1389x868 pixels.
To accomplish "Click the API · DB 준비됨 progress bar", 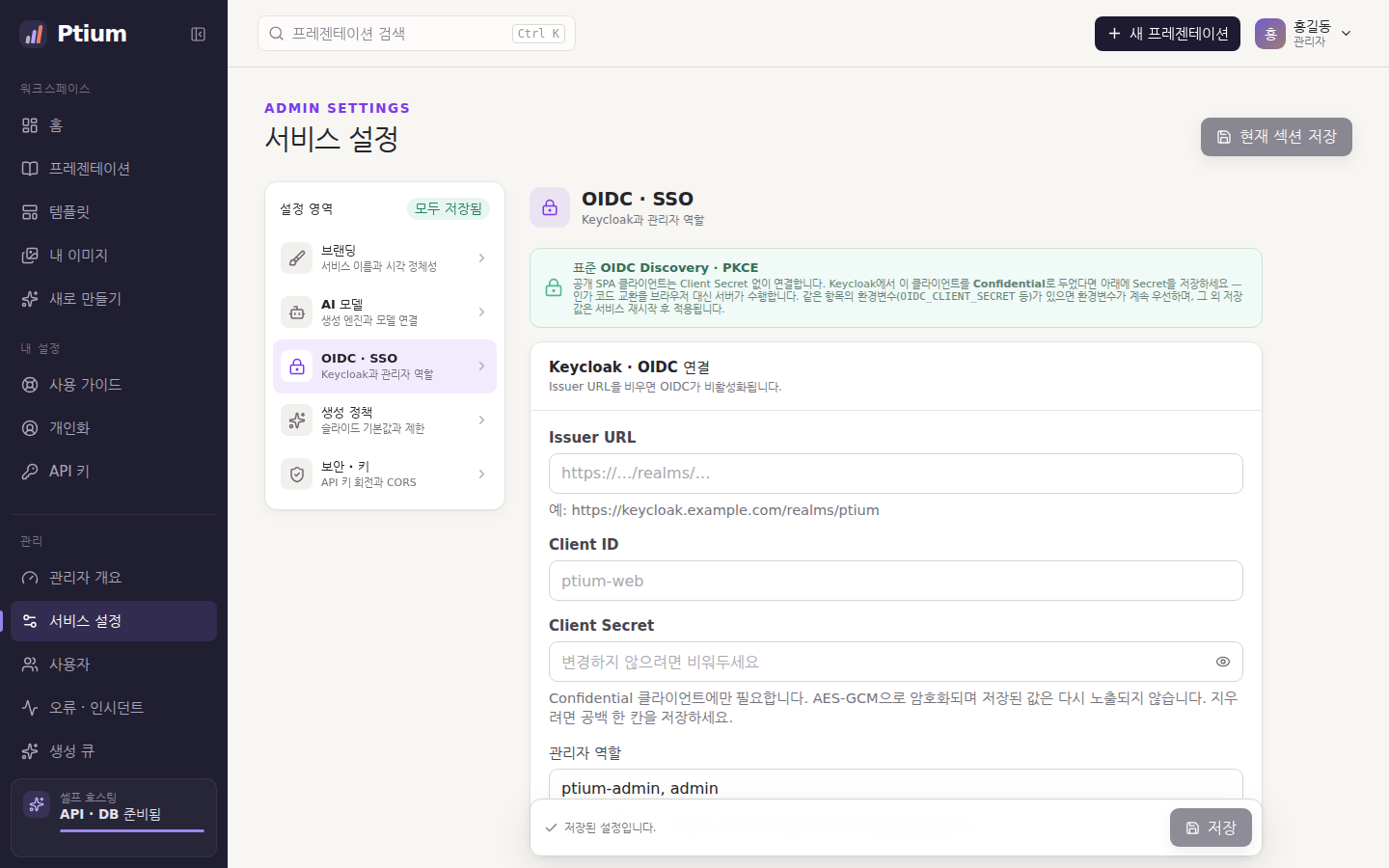I will point(132,830).
